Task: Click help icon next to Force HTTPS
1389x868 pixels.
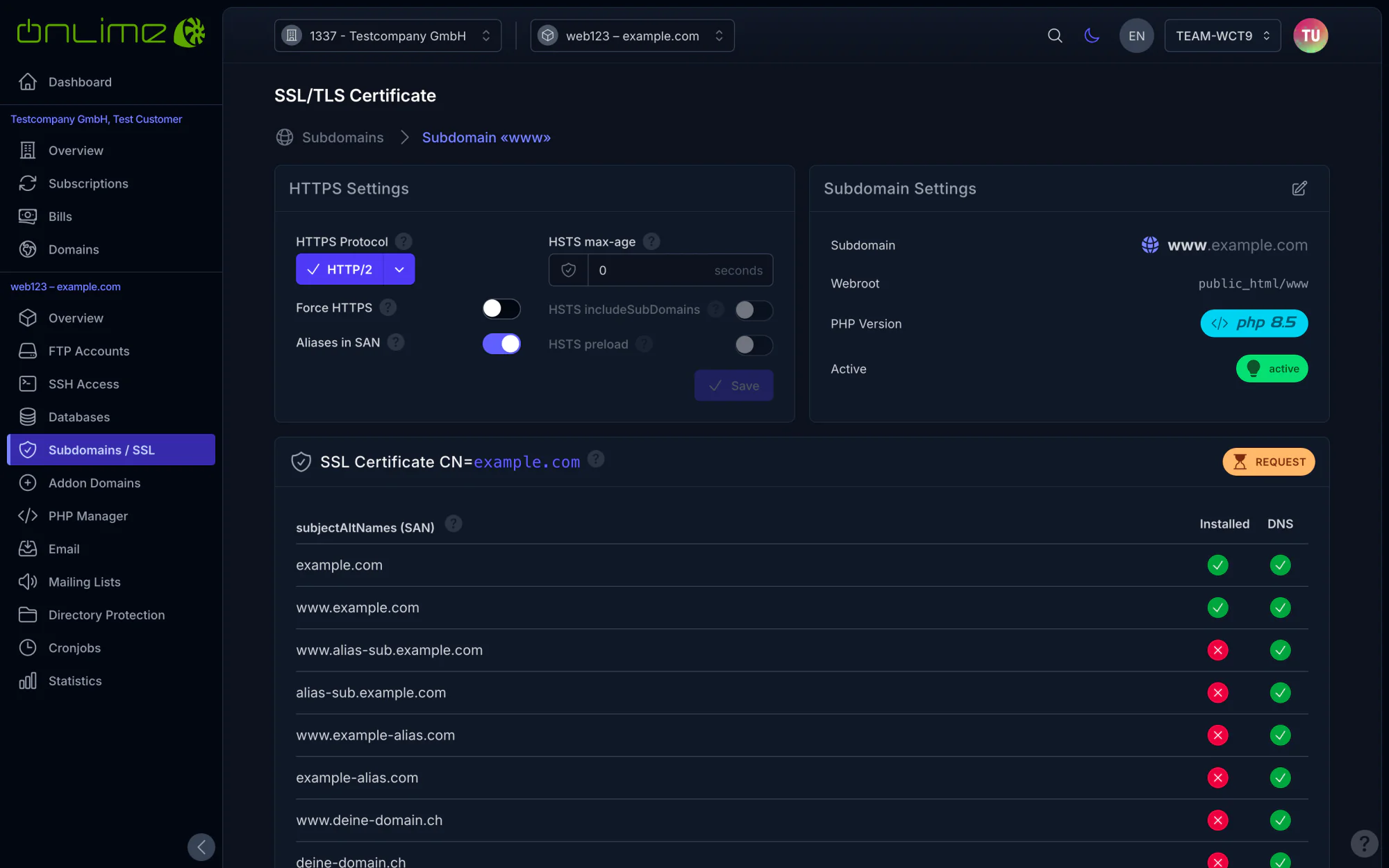Action: pos(388,307)
